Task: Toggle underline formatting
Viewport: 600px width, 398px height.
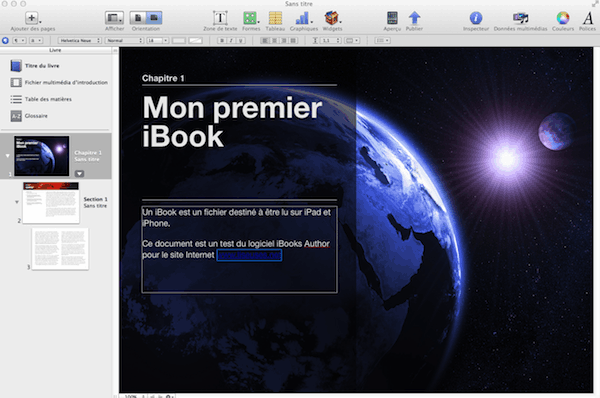Action: [x=240, y=40]
